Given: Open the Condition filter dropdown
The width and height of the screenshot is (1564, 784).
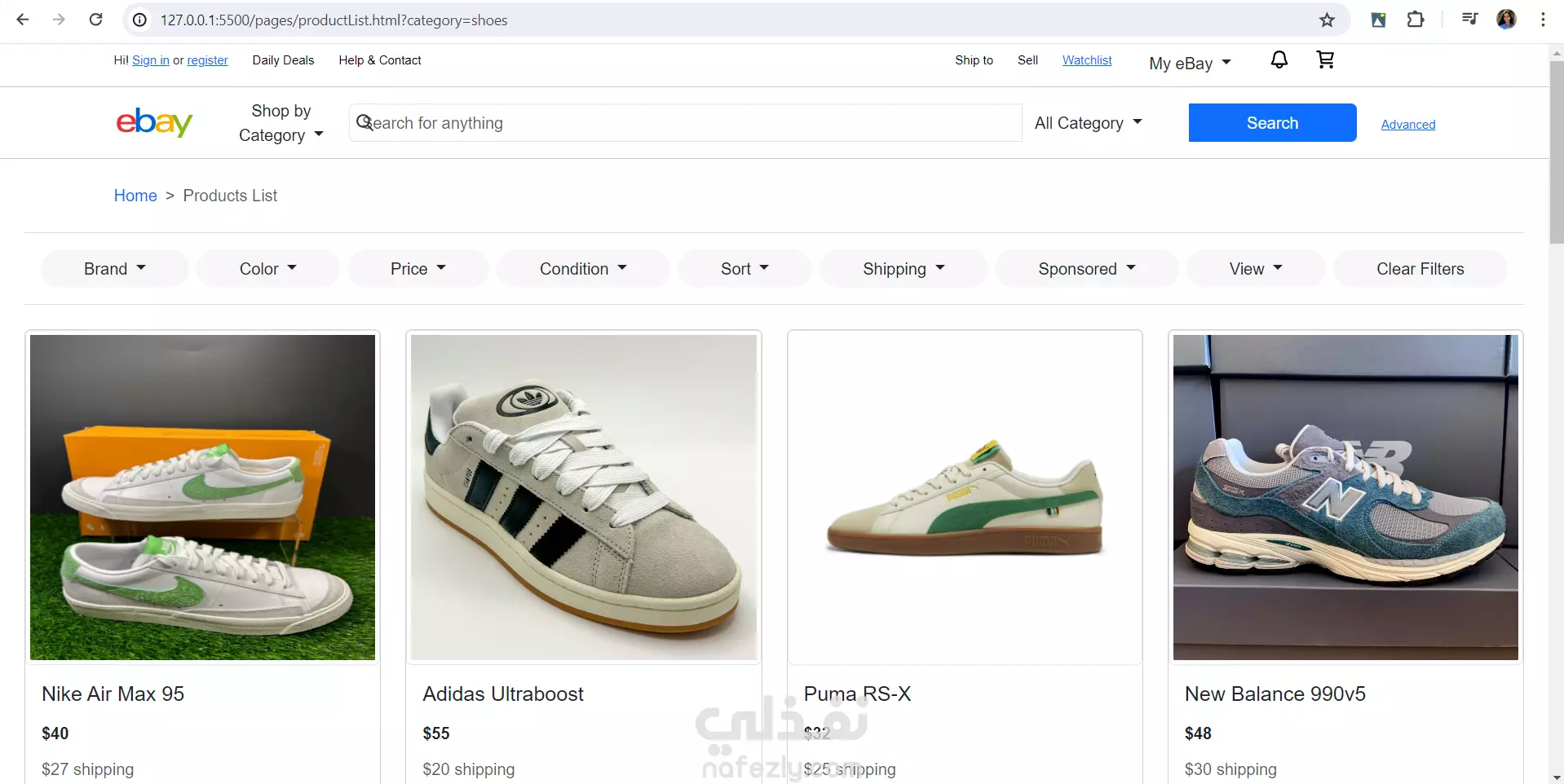Looking at the screenshot, I should (x=583, y=269).
